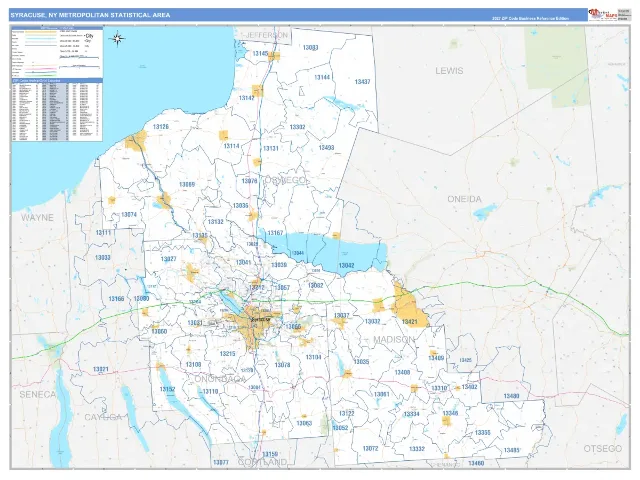640x480 pixels.
Task: Select the OTSEGO county label
Action: click(x=602, y=449)
